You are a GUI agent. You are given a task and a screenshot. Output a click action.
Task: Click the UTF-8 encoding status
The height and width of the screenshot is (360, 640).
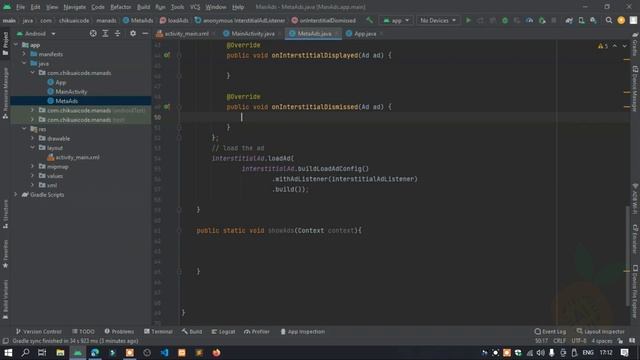coord(579,341)
